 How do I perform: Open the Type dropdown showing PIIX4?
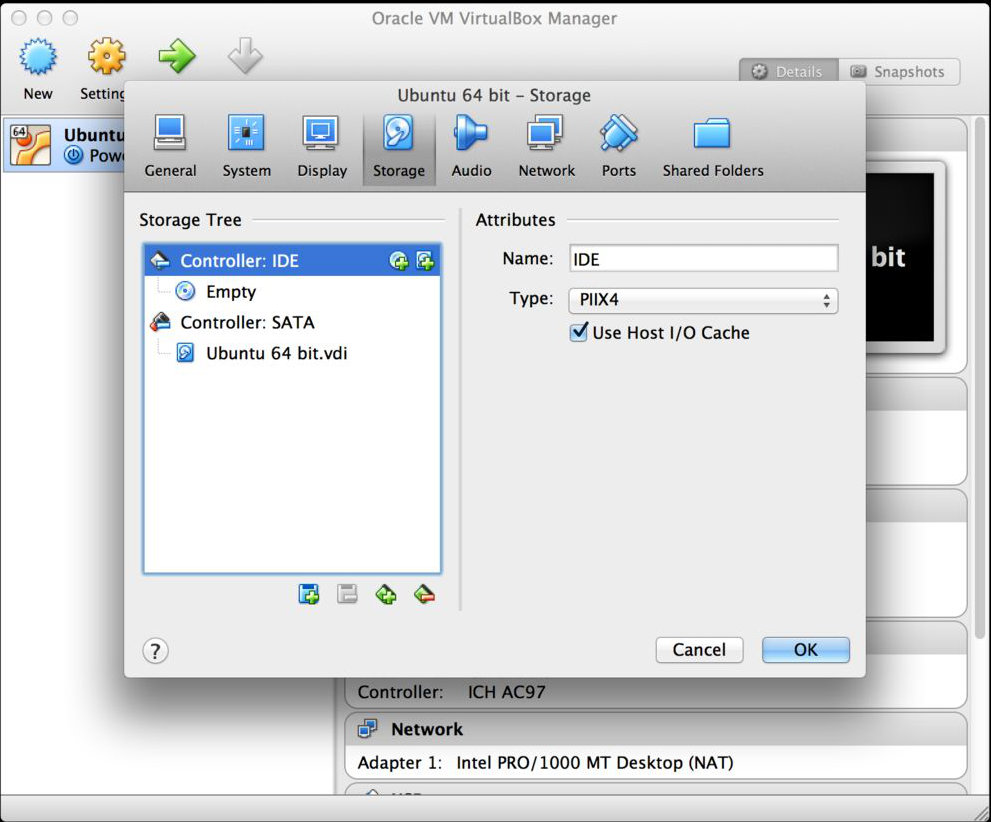[703, 300]
